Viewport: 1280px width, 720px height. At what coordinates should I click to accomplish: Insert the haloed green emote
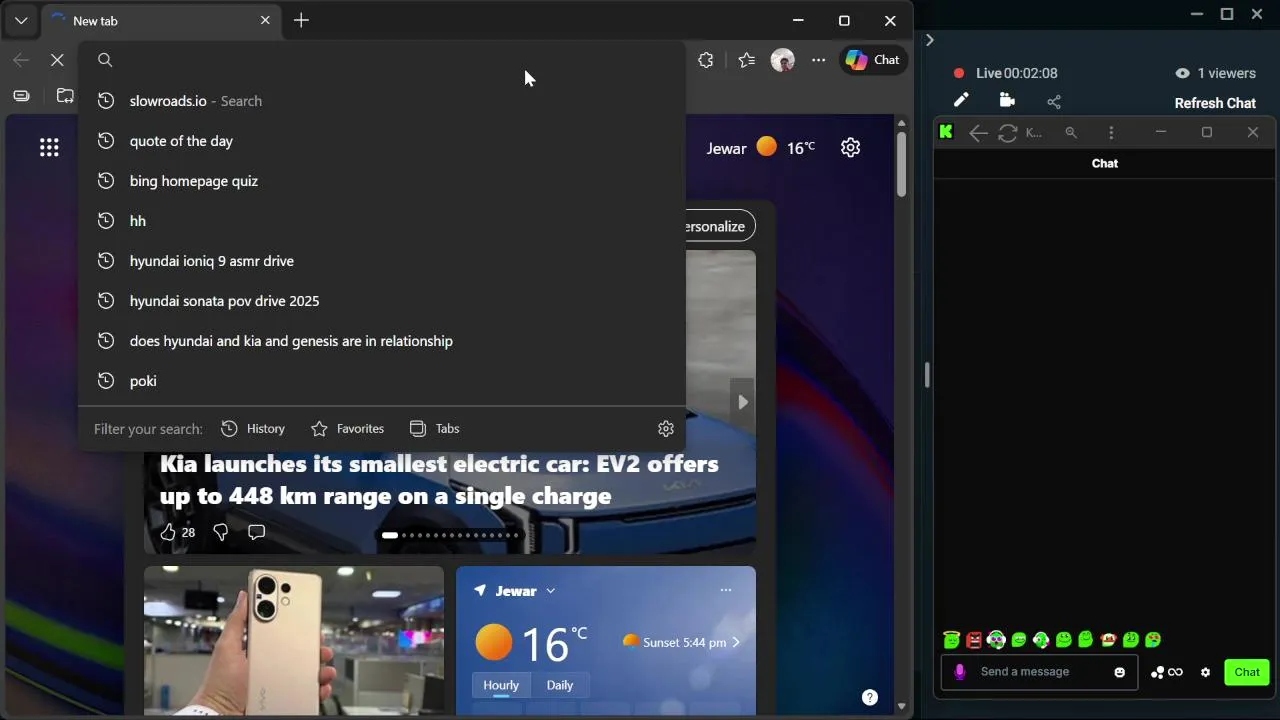click(x=951, y=639)
